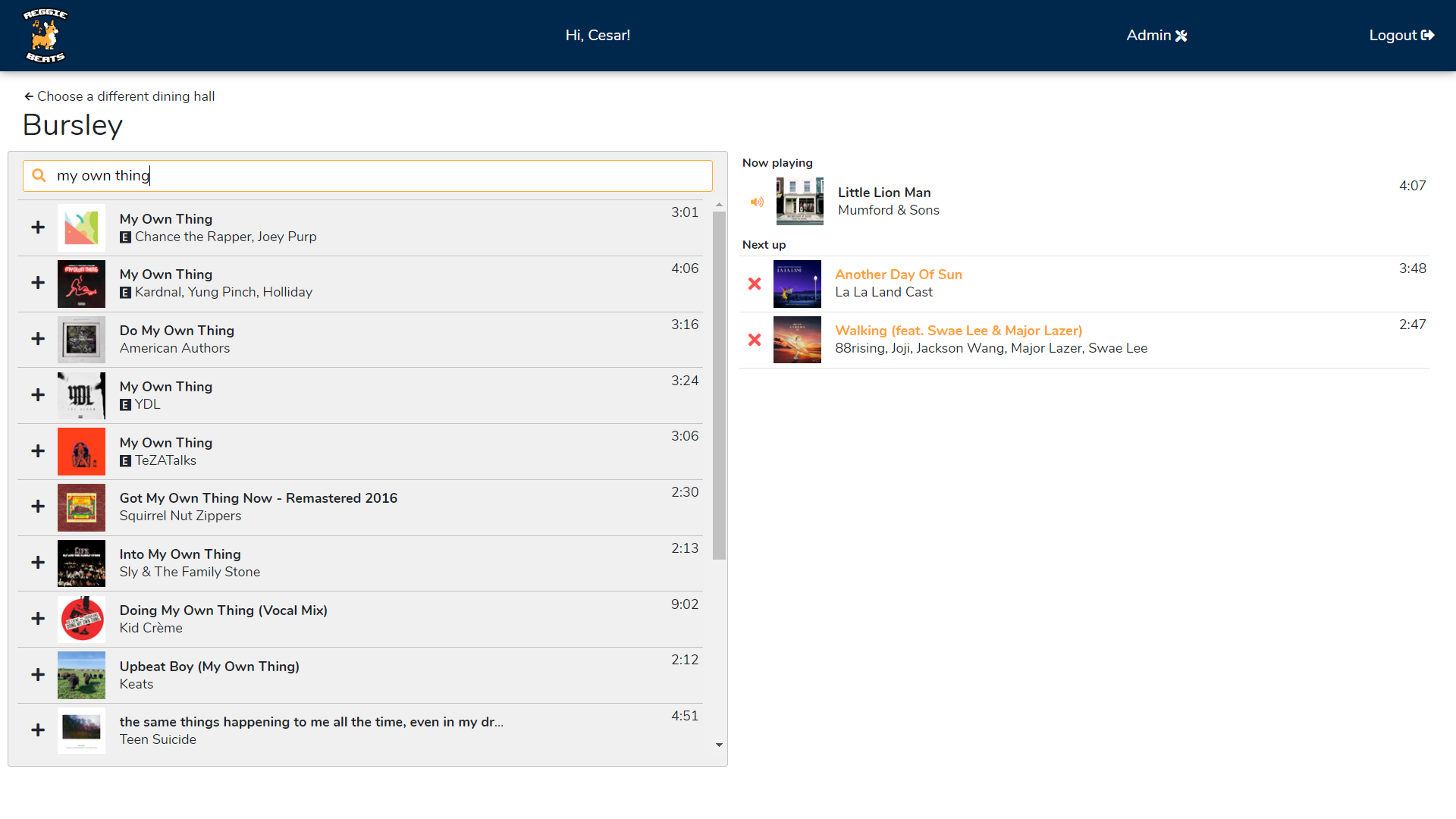Image resolution: width=1456 pixels, height=819 pixels.
Task: Click the 9:02 duration of Vocal Mix
Action: [685, 604]
